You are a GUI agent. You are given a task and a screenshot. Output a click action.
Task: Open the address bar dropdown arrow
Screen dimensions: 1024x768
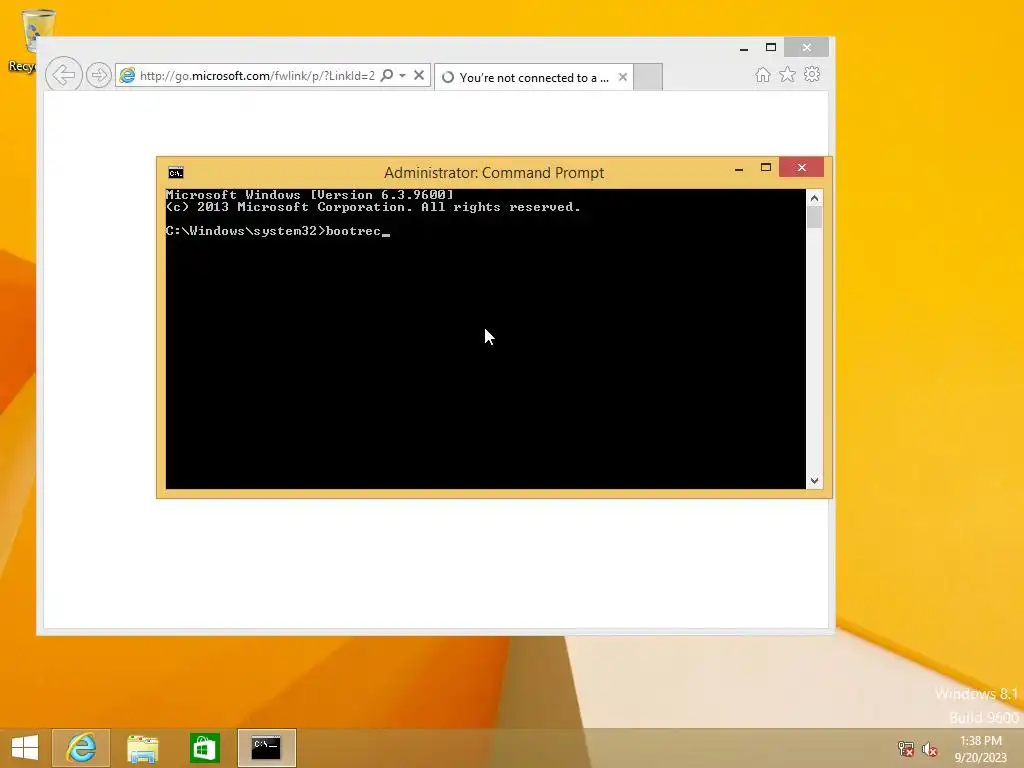point(402,76)
